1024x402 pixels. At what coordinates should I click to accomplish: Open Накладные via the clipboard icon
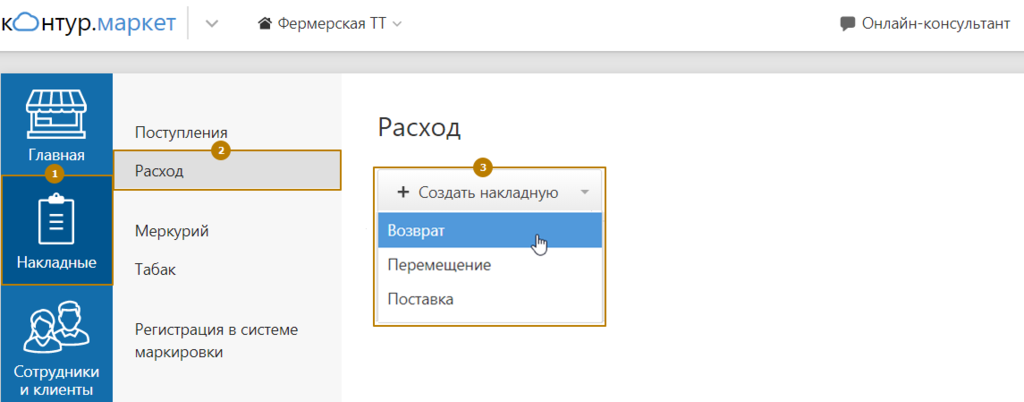[56, 220]
